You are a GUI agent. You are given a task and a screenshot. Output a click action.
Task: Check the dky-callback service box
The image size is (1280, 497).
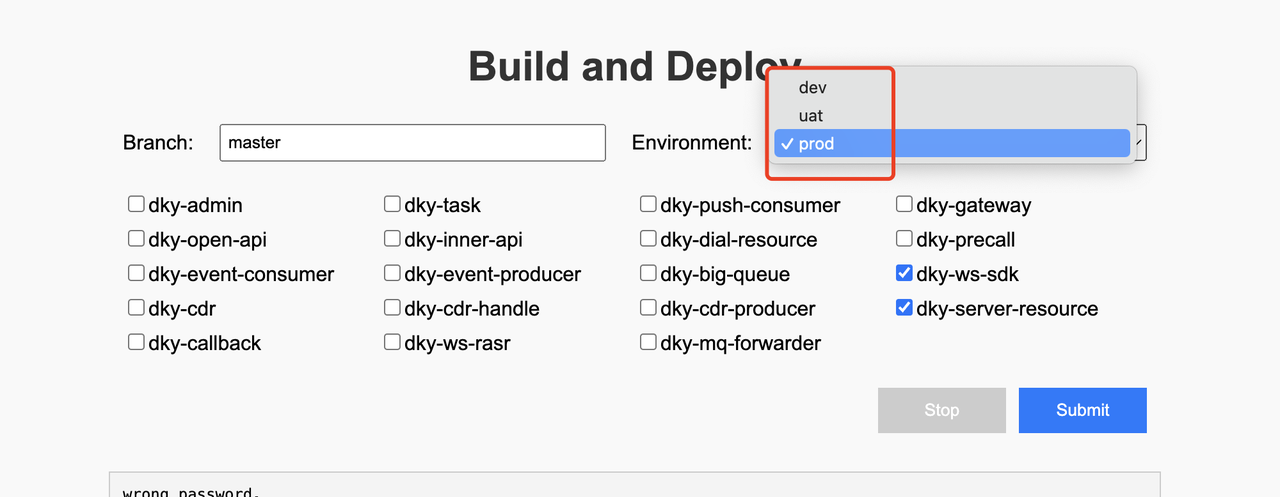pos(137,342)
